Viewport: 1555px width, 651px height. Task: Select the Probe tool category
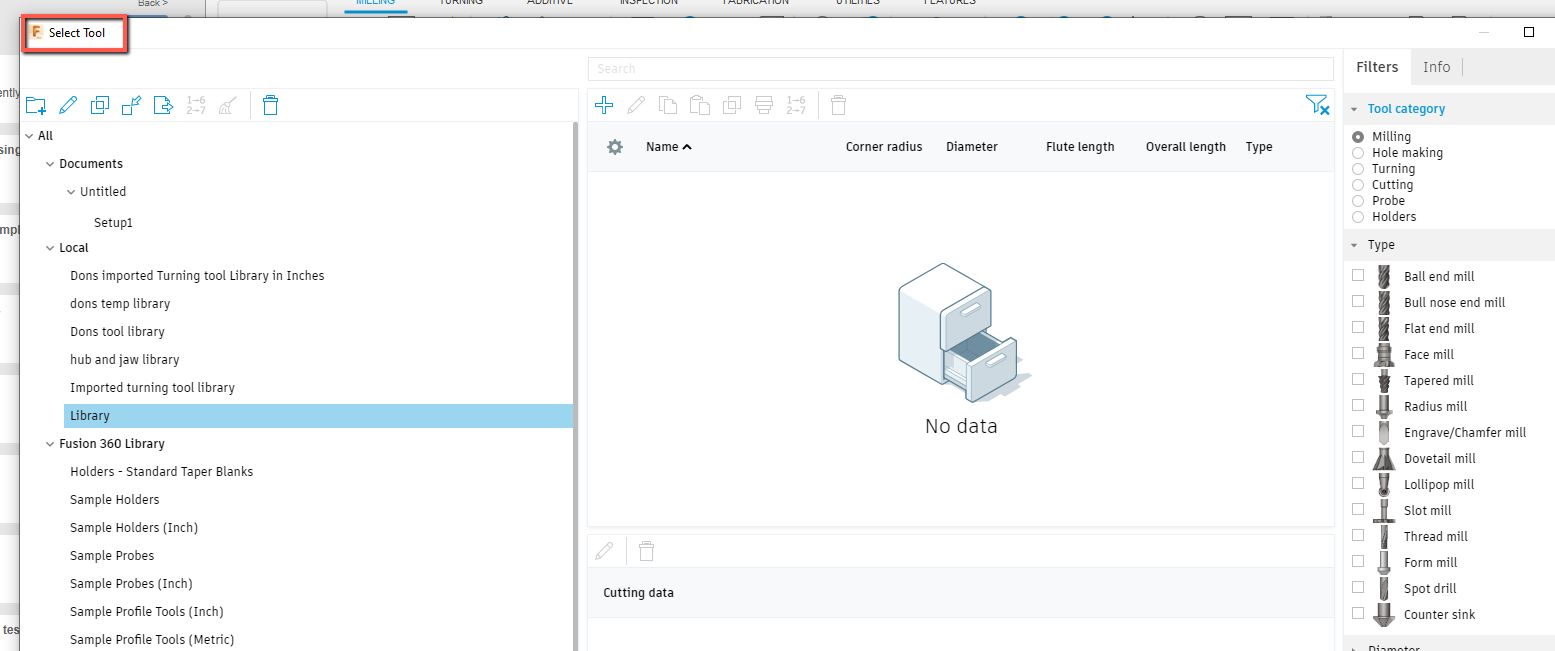click(x=1357, y=201)
